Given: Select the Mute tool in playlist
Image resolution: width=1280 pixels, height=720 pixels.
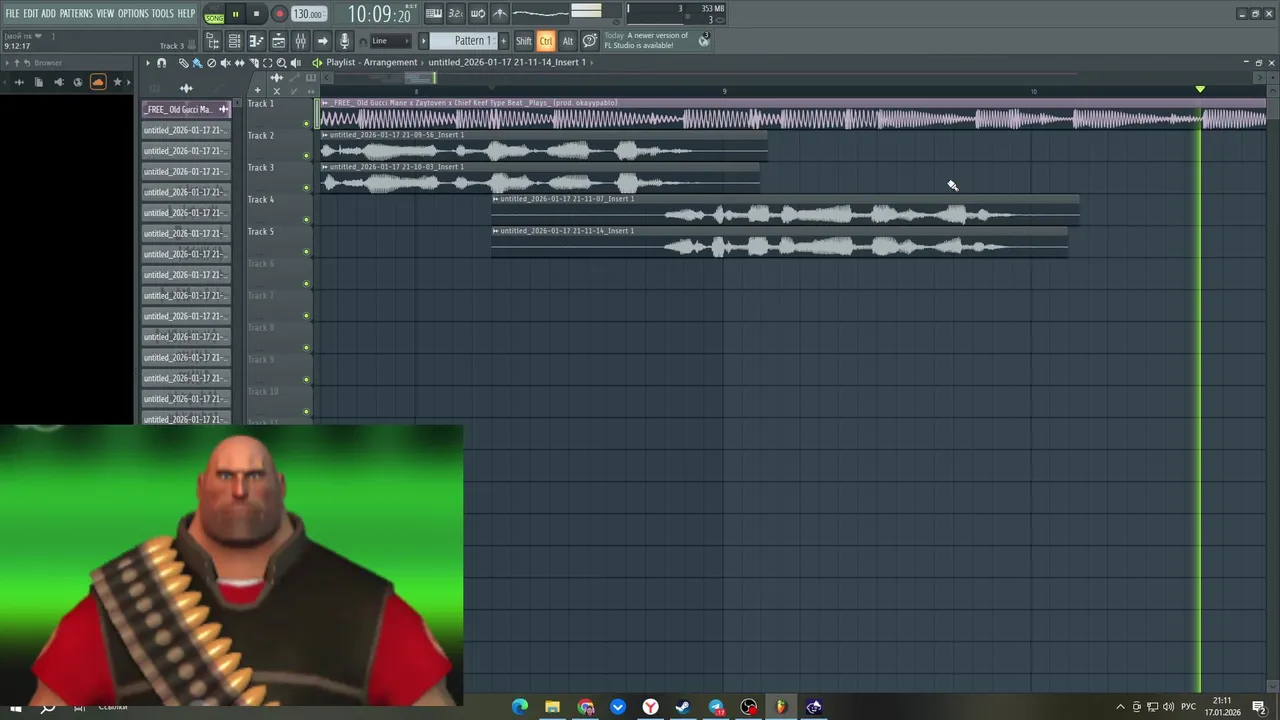Looking at the screenshot, I should coord(225,63).
